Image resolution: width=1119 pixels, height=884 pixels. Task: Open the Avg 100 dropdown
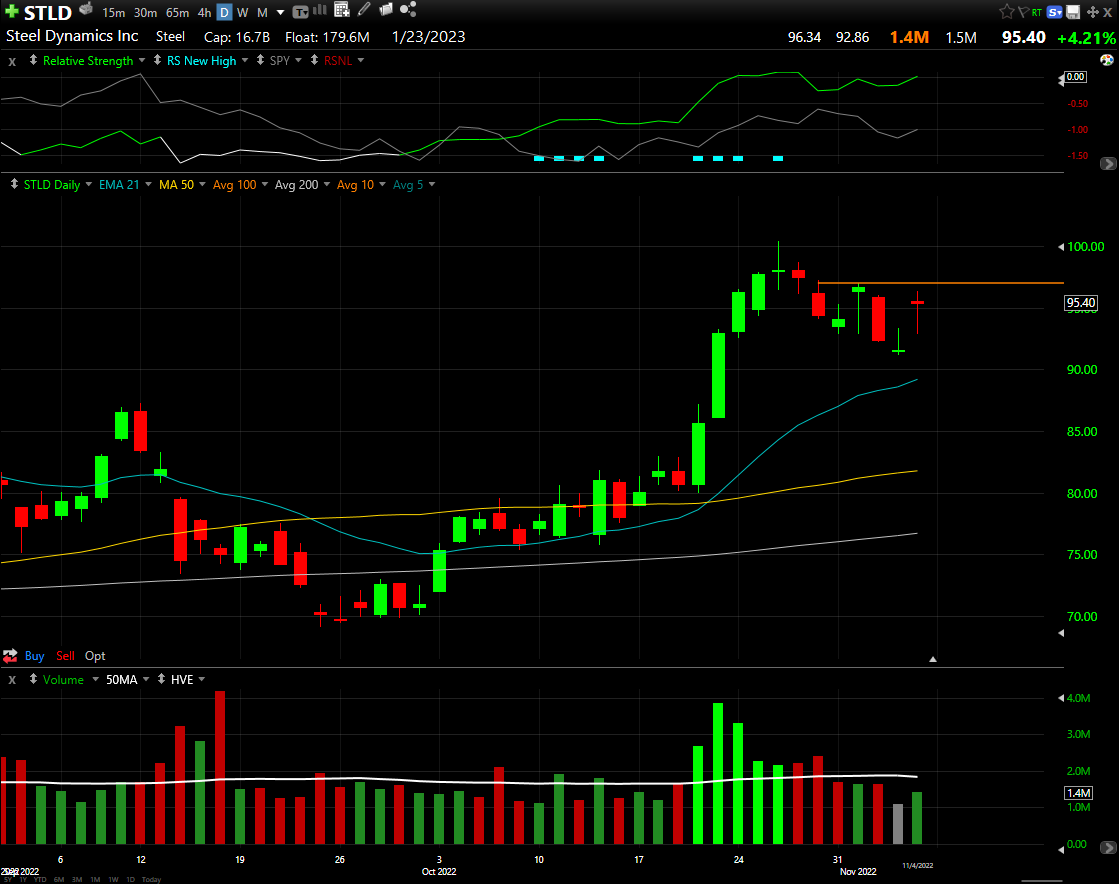tap(265, 185)
